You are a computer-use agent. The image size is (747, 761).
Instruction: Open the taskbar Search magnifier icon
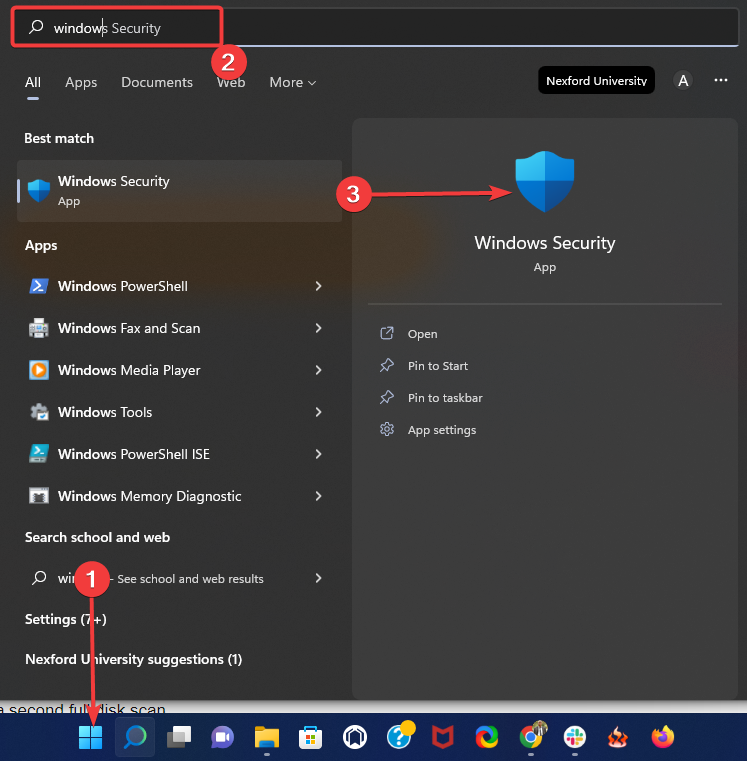pyautogui.click(x=135, y=737)
